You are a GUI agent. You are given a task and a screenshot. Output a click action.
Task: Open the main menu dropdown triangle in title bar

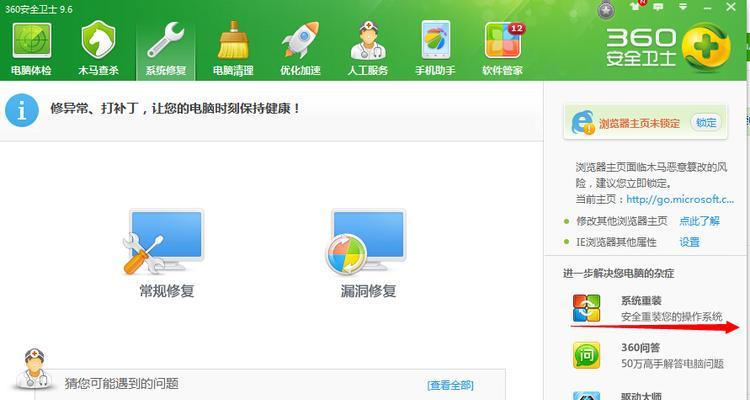pos(683,7)
